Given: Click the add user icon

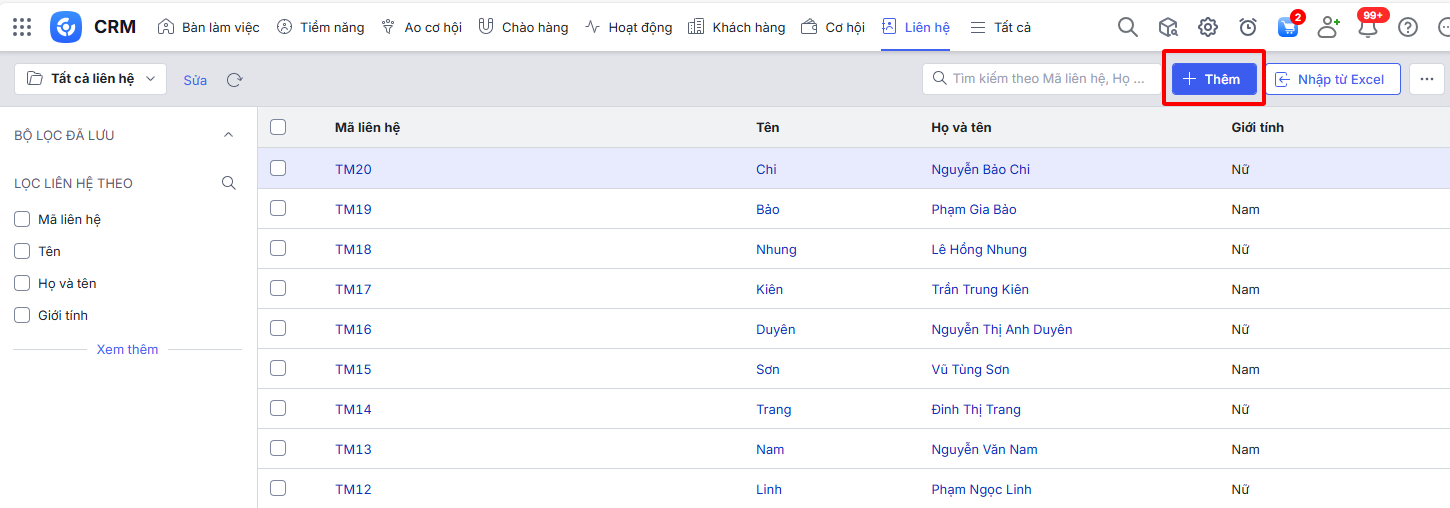Looking at the screenshot, I should tap(1328, 27).
